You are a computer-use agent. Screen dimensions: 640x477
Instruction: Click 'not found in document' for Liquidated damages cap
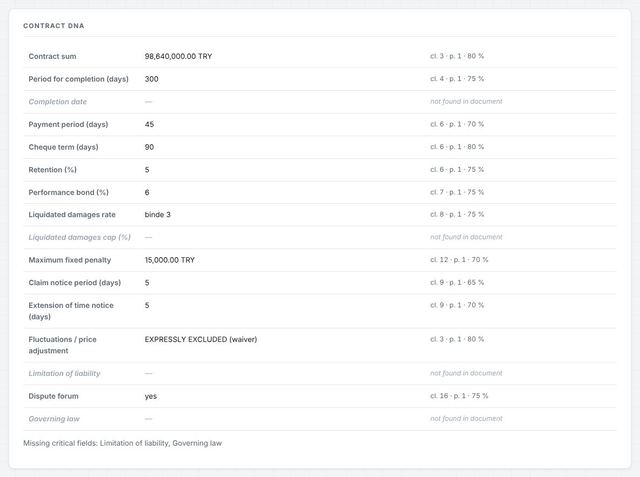(466, 237)
